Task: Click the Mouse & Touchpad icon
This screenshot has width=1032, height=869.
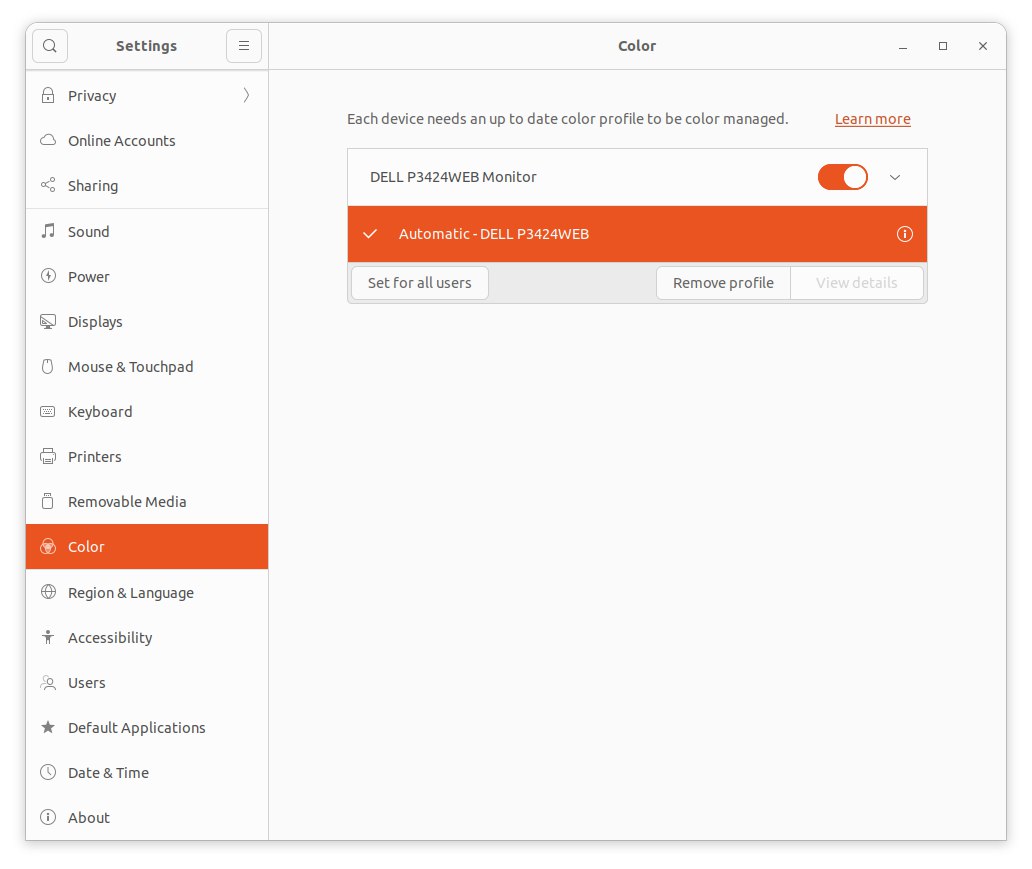Action: (48, 366)
